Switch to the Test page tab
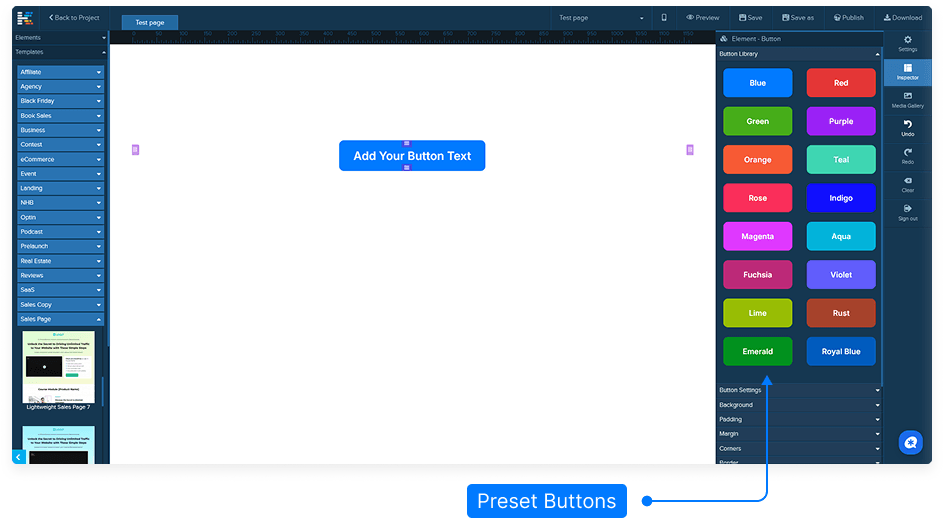This screenshot has height=518, width=944. tap(150, 22)
